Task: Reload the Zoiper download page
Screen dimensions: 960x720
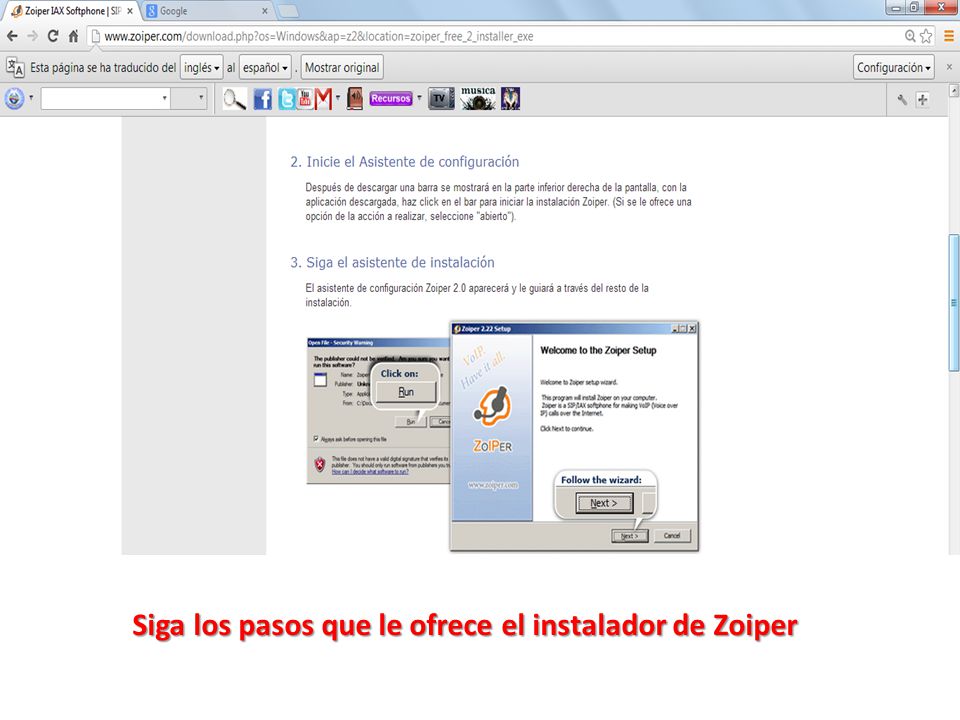Action: coord(53,36)
